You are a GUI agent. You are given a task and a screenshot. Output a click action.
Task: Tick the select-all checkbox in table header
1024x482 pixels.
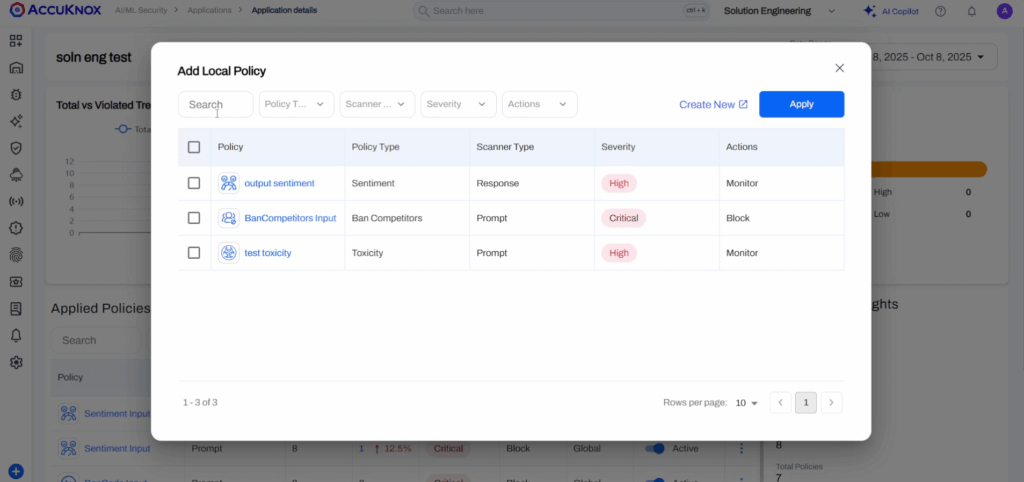click(x=194, y=147)
